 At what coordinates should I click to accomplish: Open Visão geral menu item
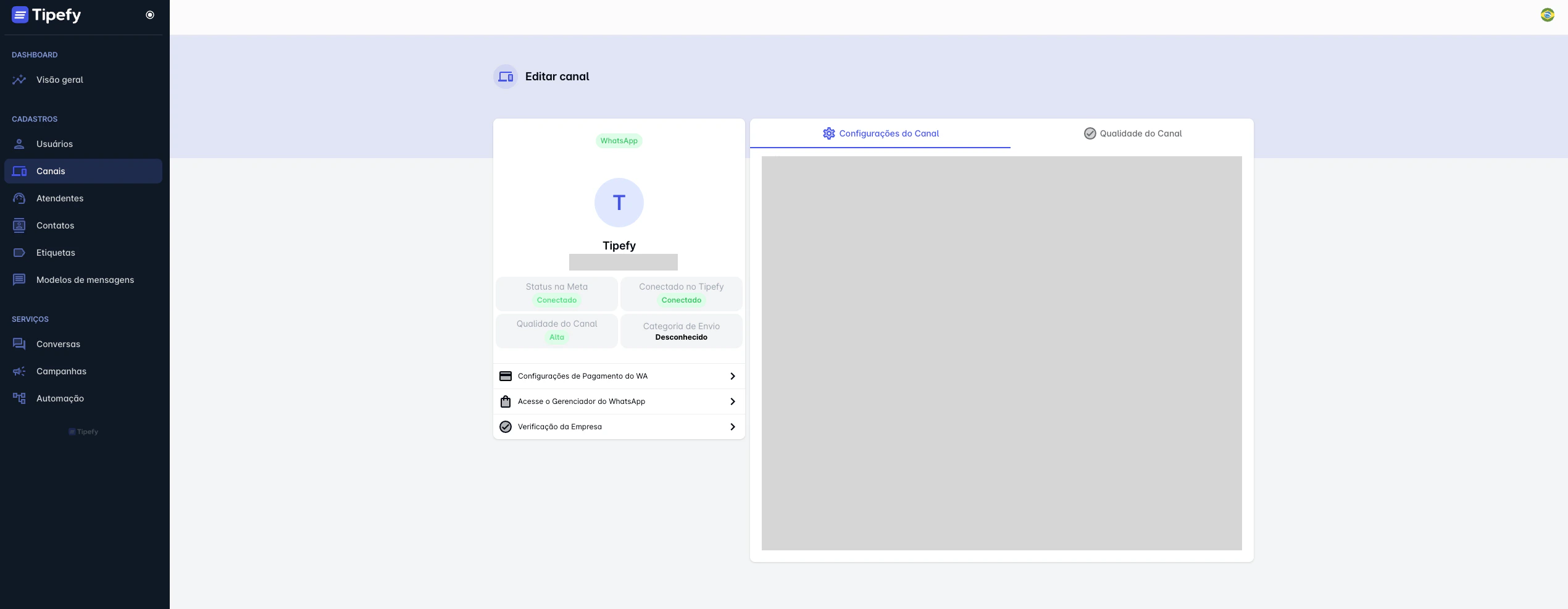pyautogui.click(x=83, y=80)
